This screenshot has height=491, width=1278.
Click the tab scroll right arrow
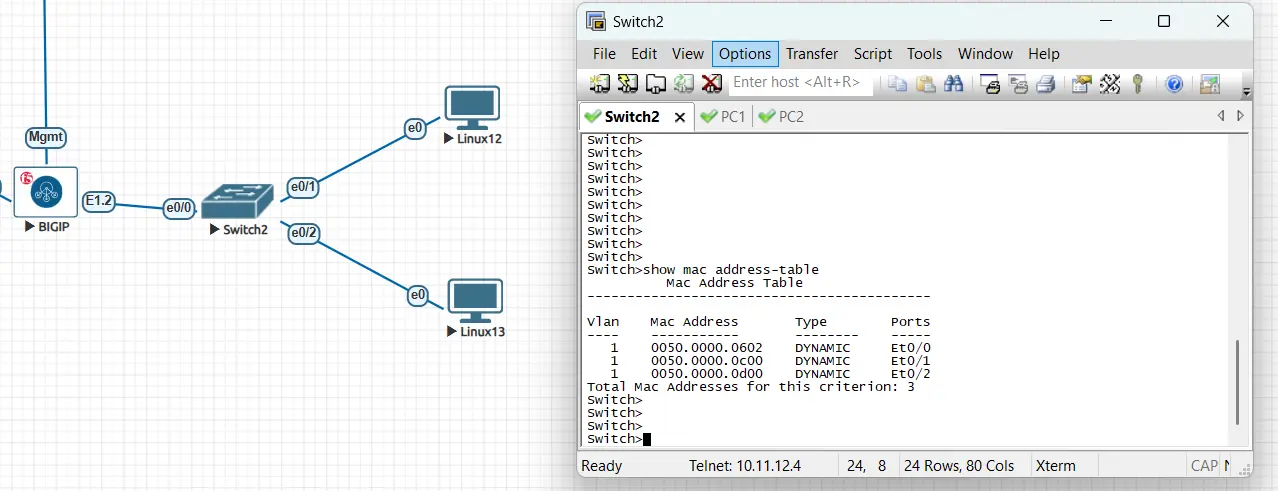click(1240, 116)
